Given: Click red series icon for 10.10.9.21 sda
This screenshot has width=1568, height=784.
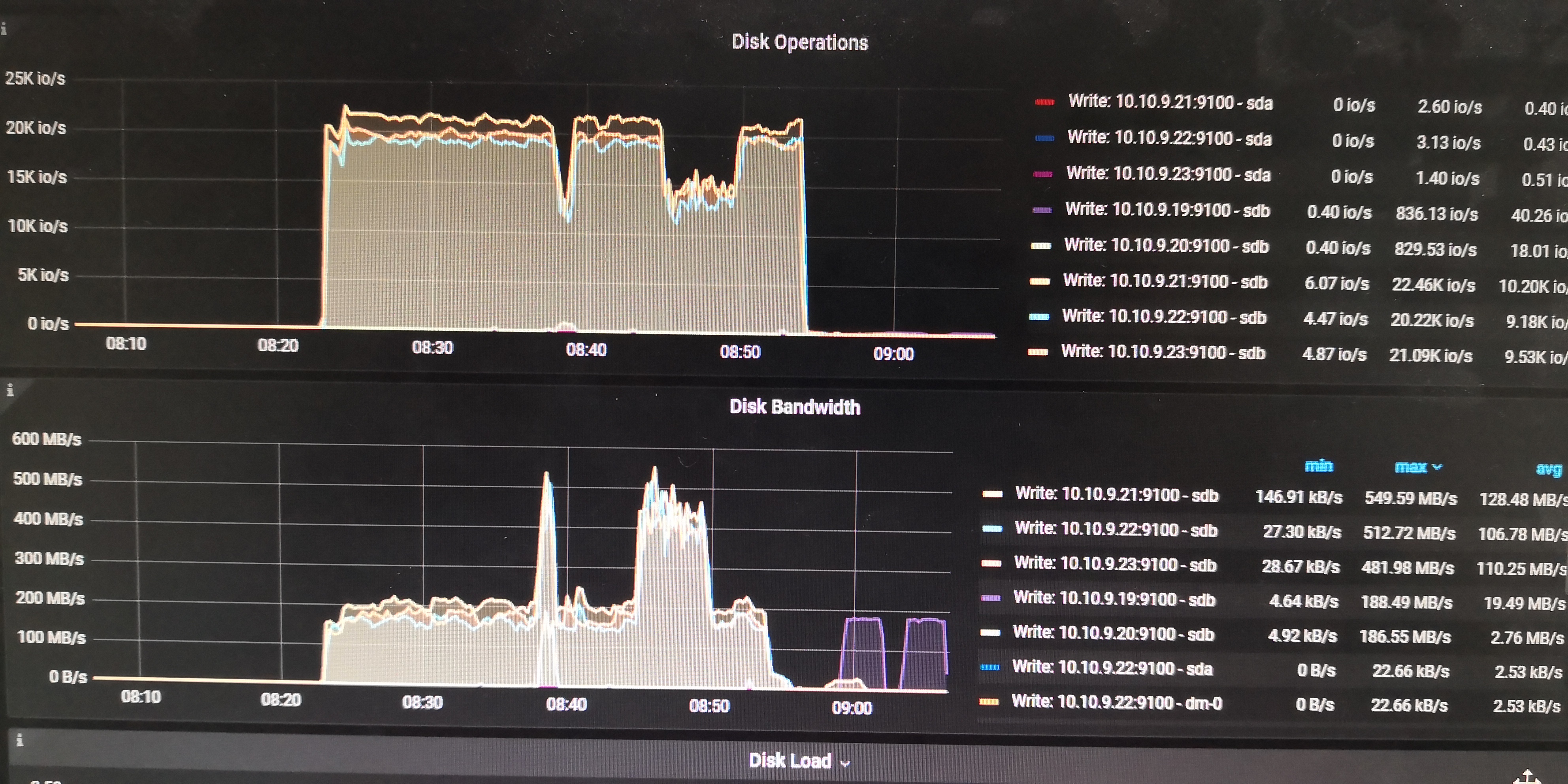Looking at the screenshot, I should click(x=1044, y=102).
